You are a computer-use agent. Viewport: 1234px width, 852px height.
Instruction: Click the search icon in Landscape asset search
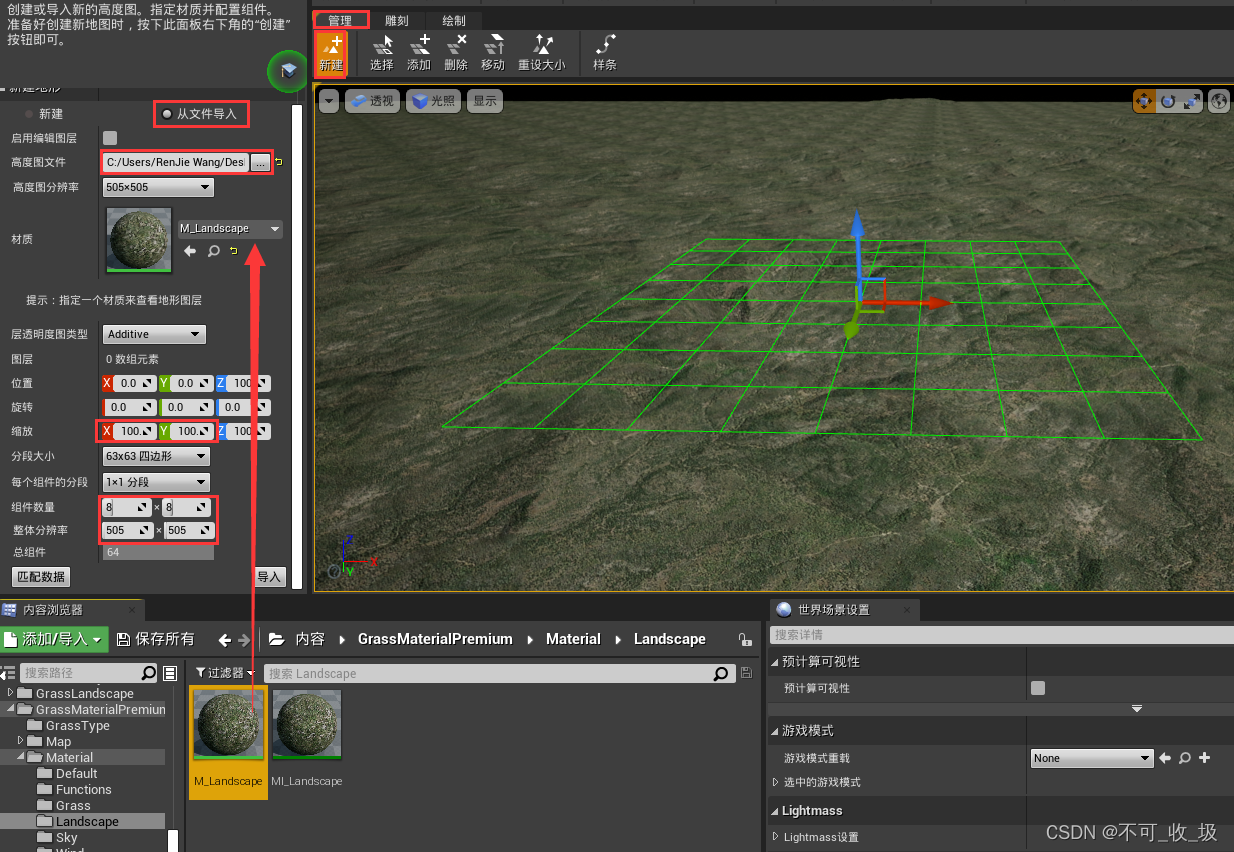tap(721, 674)
